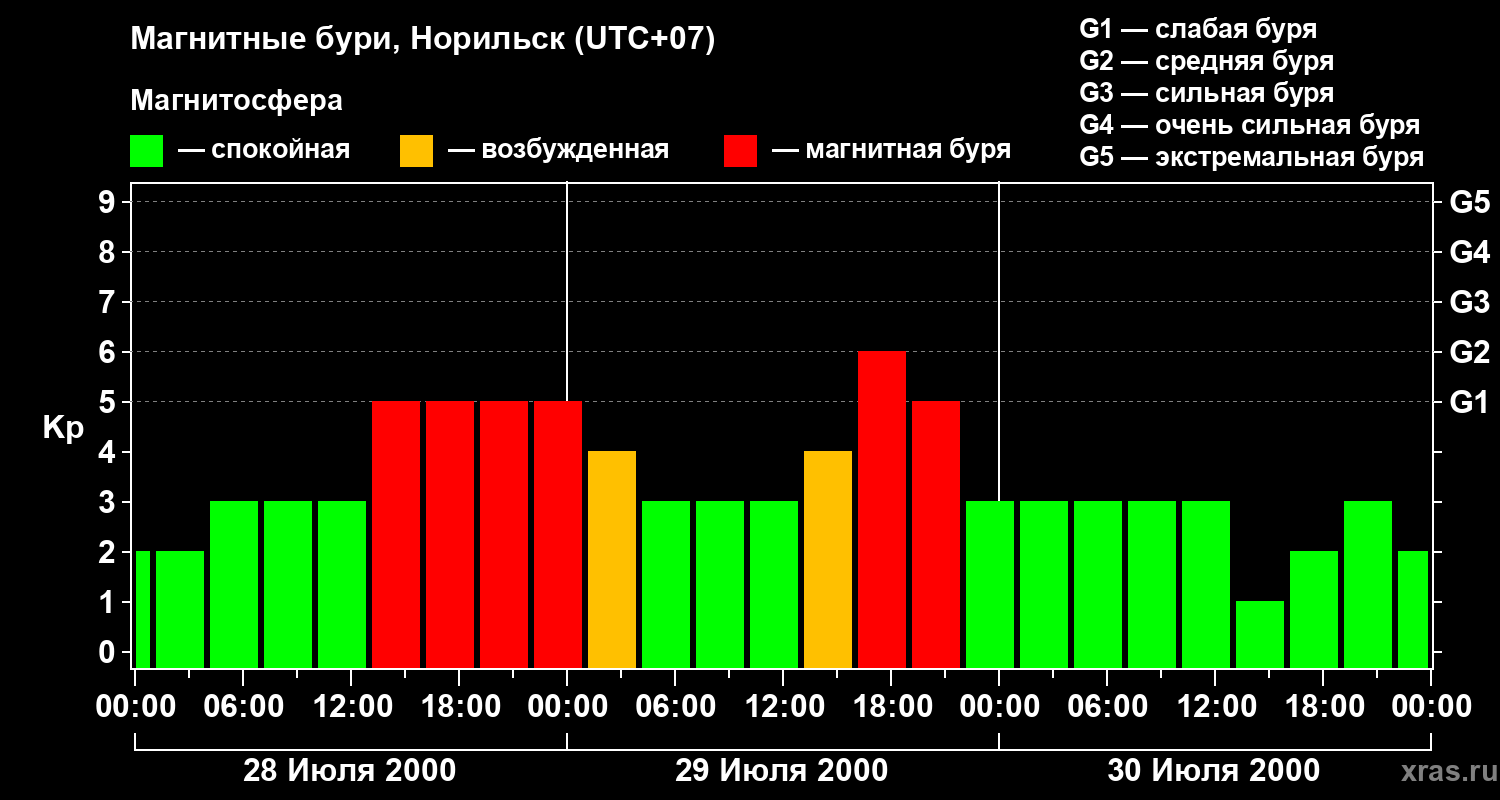The width and height of the screenshot is (1500, 800).
Task: Click the orange Kp 4 bar after 12:00 on 29 Июля
Action: click(828, 559)
